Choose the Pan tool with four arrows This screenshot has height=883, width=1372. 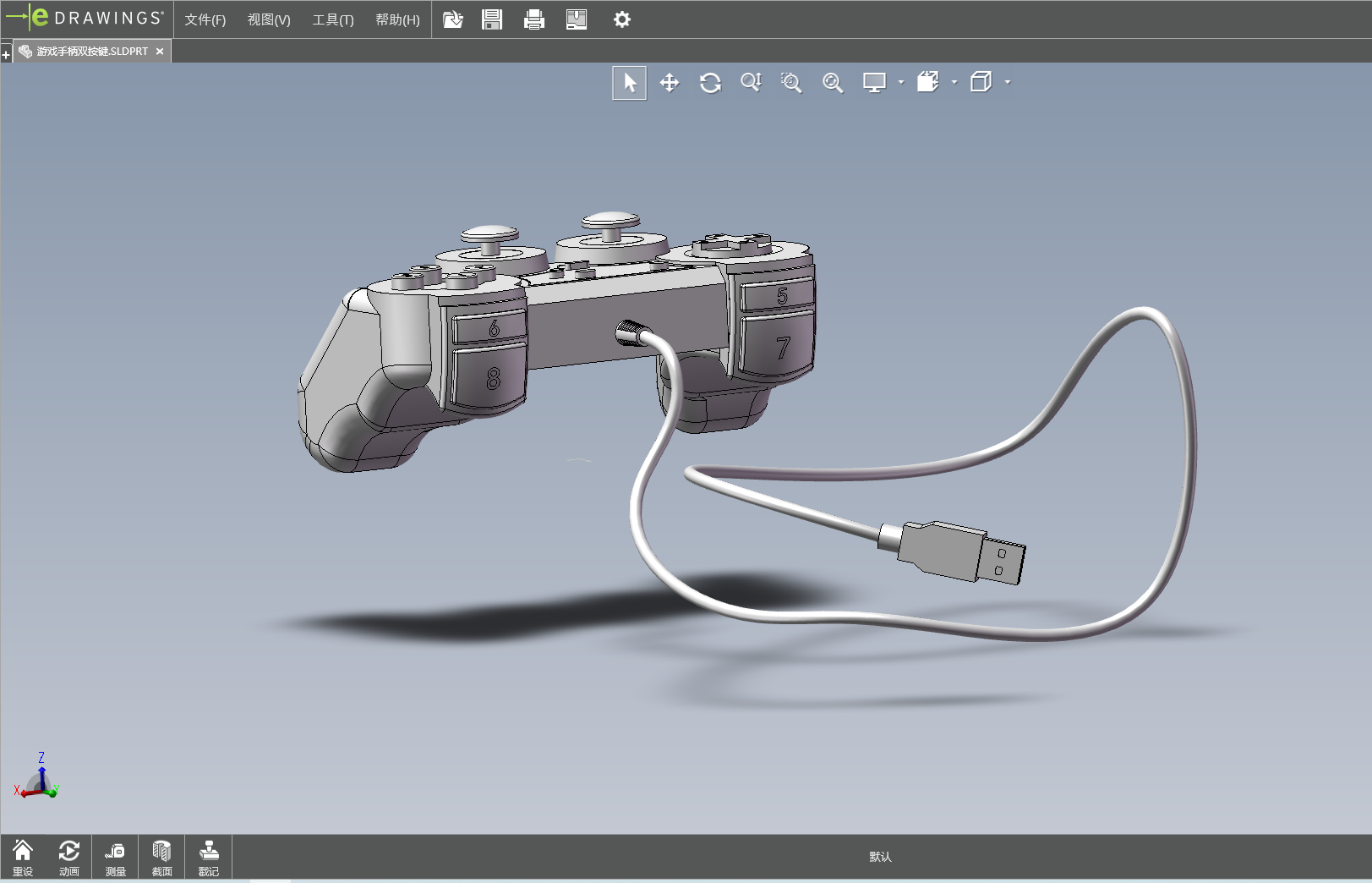pos(670,82)
